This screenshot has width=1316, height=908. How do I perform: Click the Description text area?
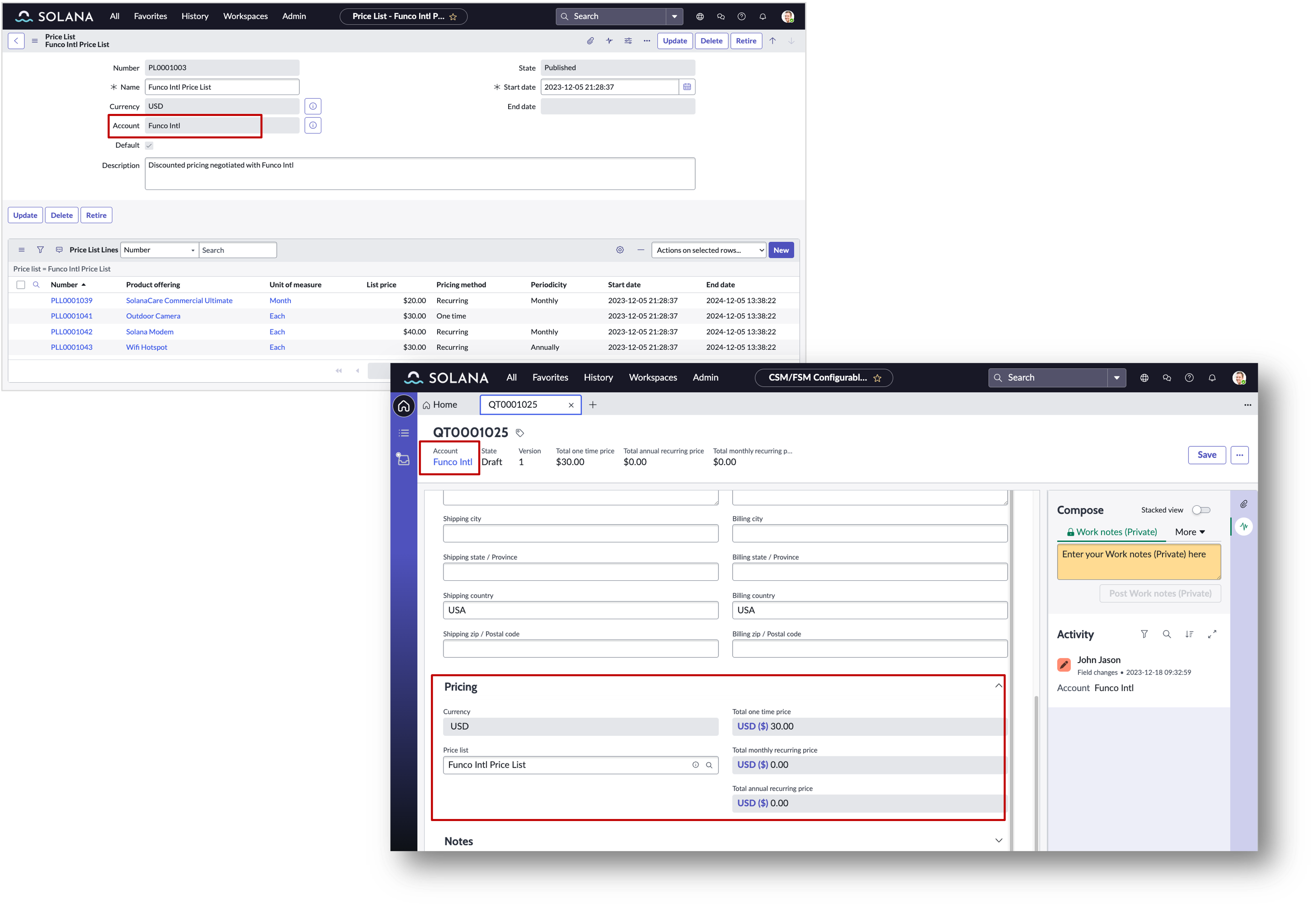[x=420, y=174]
